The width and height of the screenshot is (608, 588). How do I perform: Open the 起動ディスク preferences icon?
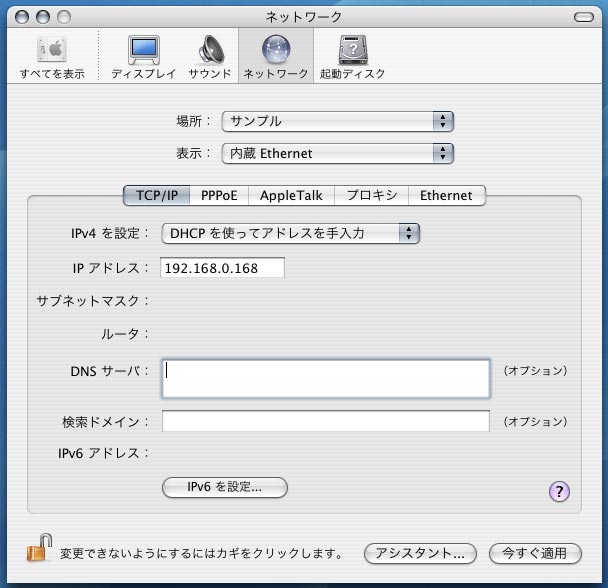tap(352, 57)
